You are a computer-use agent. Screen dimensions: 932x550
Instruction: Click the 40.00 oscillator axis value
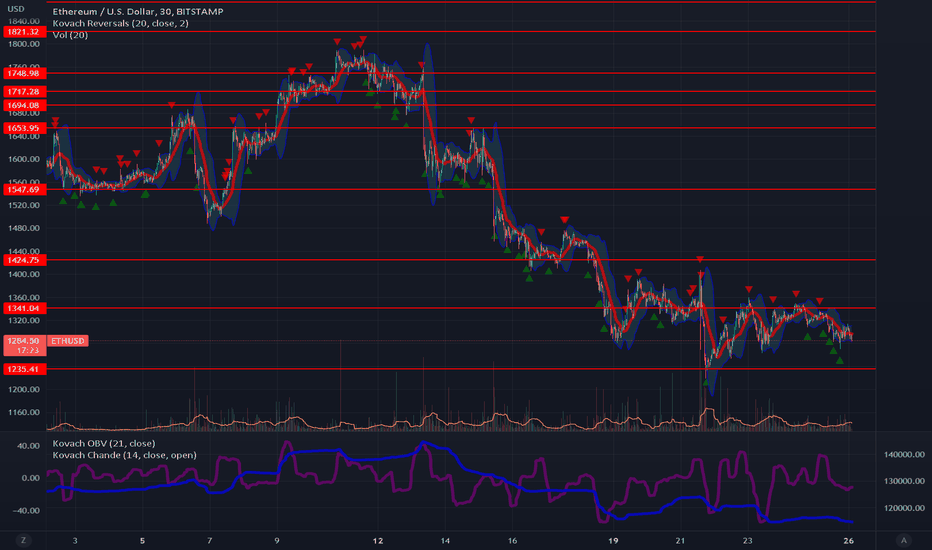[x=28, y=445]
